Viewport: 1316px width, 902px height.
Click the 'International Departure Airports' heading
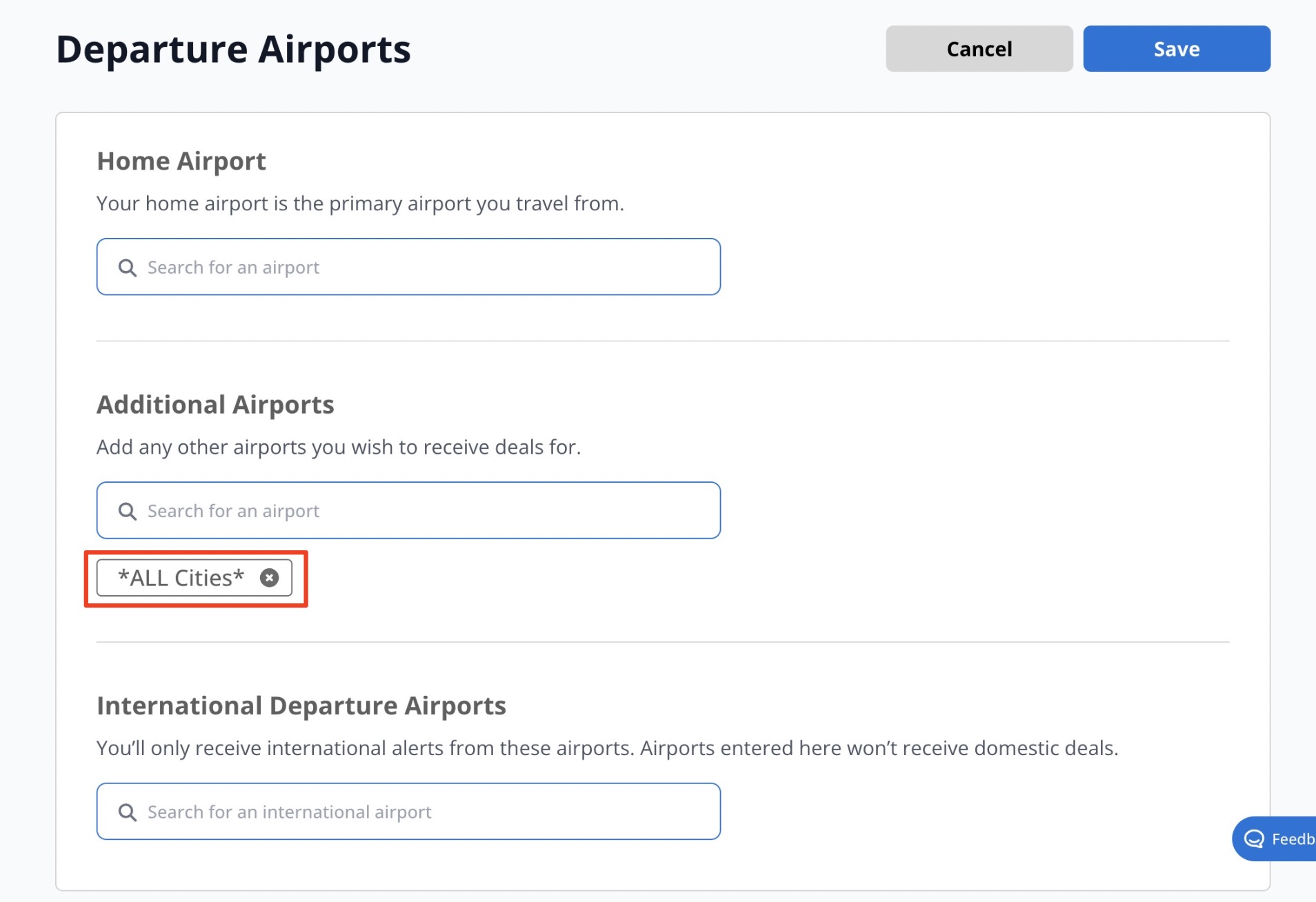click(x=301, y=705)
